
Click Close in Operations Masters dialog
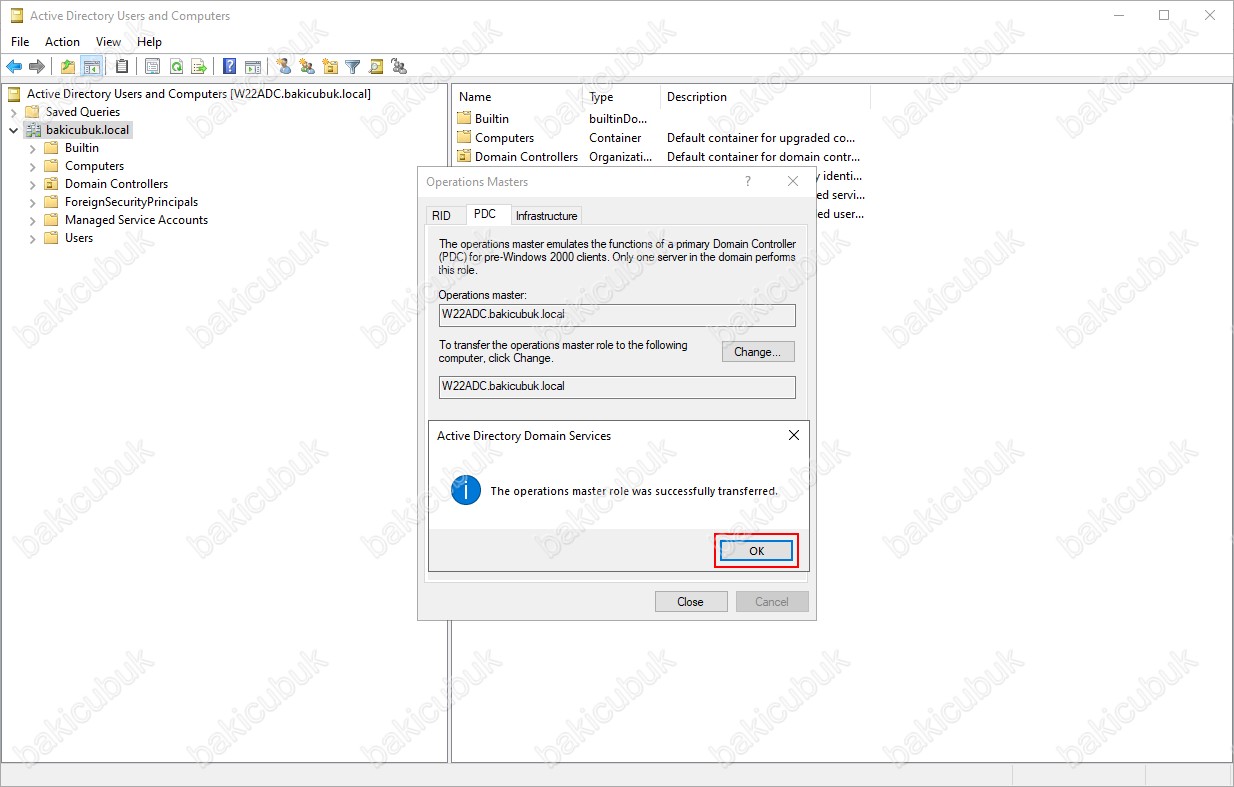tap(690, 602)
